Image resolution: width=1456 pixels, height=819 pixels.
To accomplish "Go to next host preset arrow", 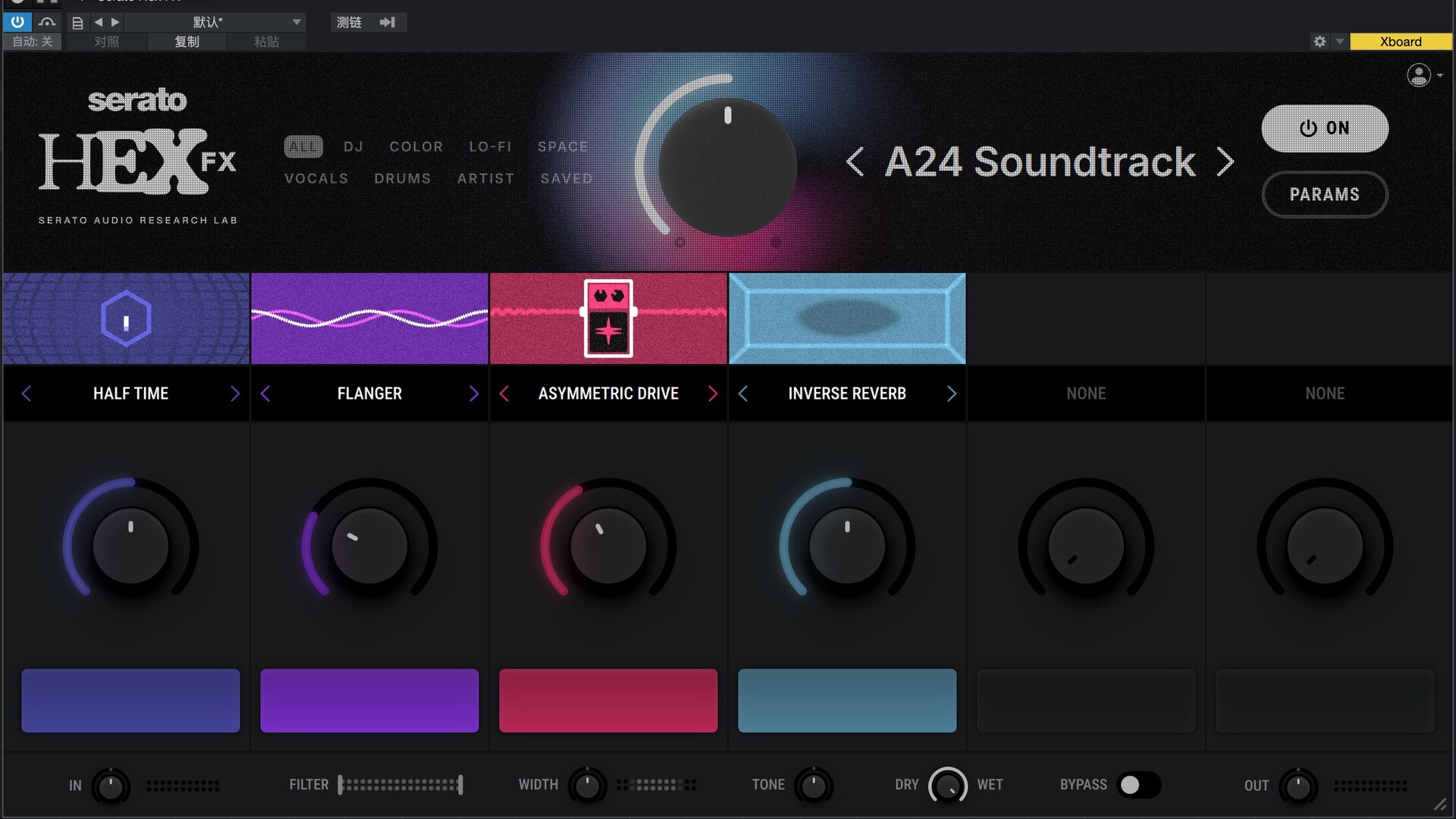I will pos(115,22).
